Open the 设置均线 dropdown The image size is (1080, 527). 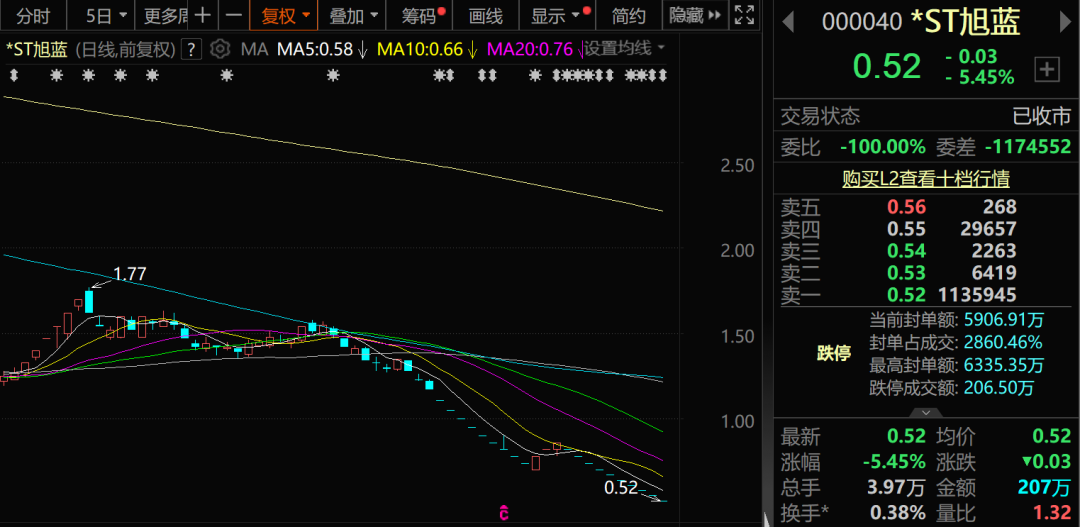[625, 49]
